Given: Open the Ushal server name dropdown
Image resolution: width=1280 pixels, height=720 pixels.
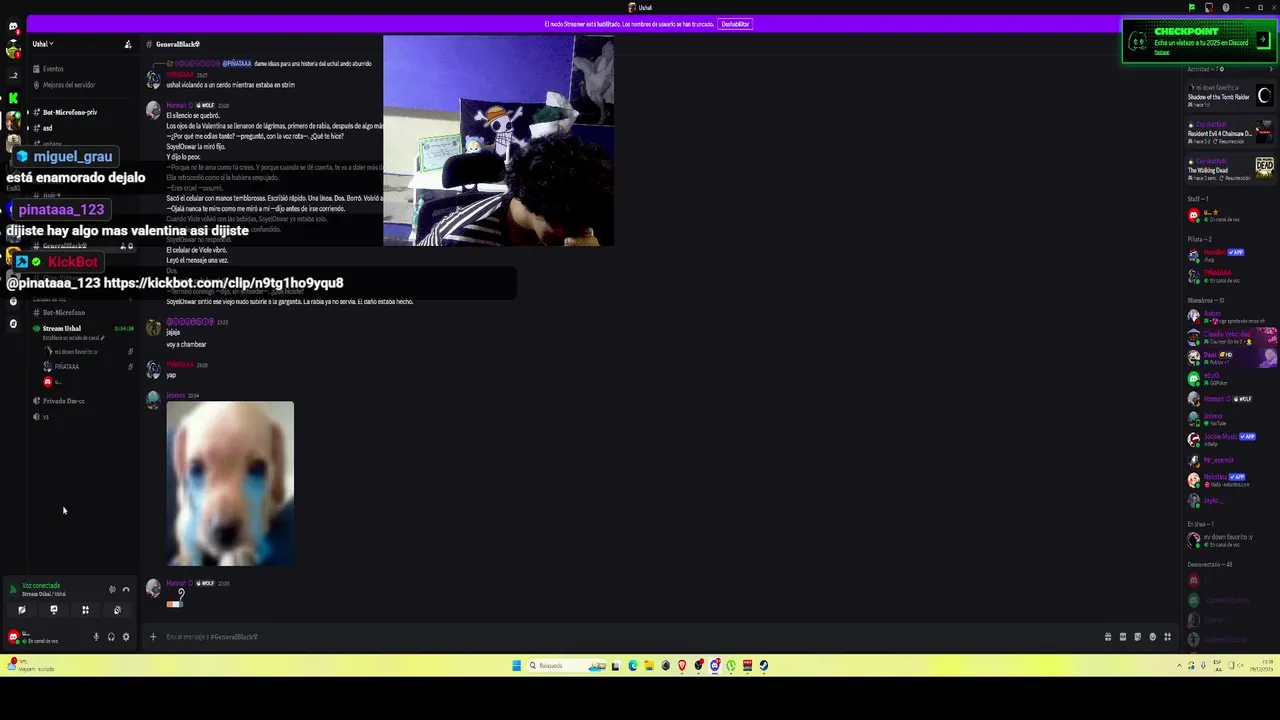Looking at the screenshot, I should coord(43,44).
